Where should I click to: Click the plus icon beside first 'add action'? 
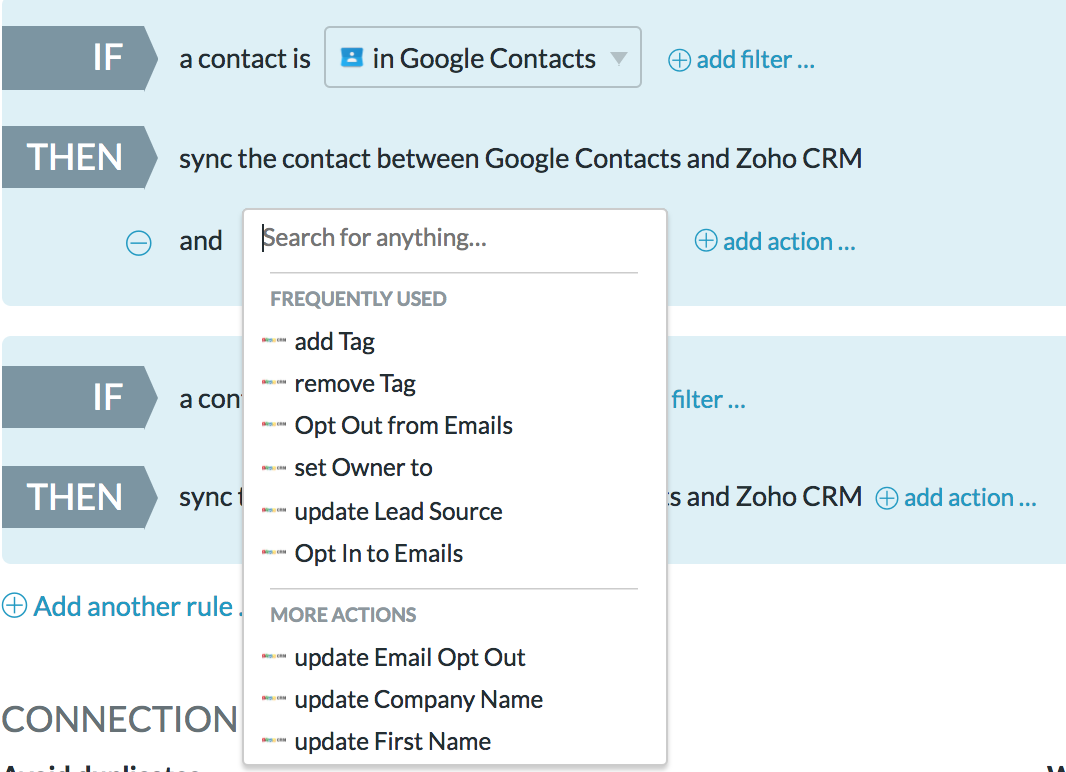(706, 240)
